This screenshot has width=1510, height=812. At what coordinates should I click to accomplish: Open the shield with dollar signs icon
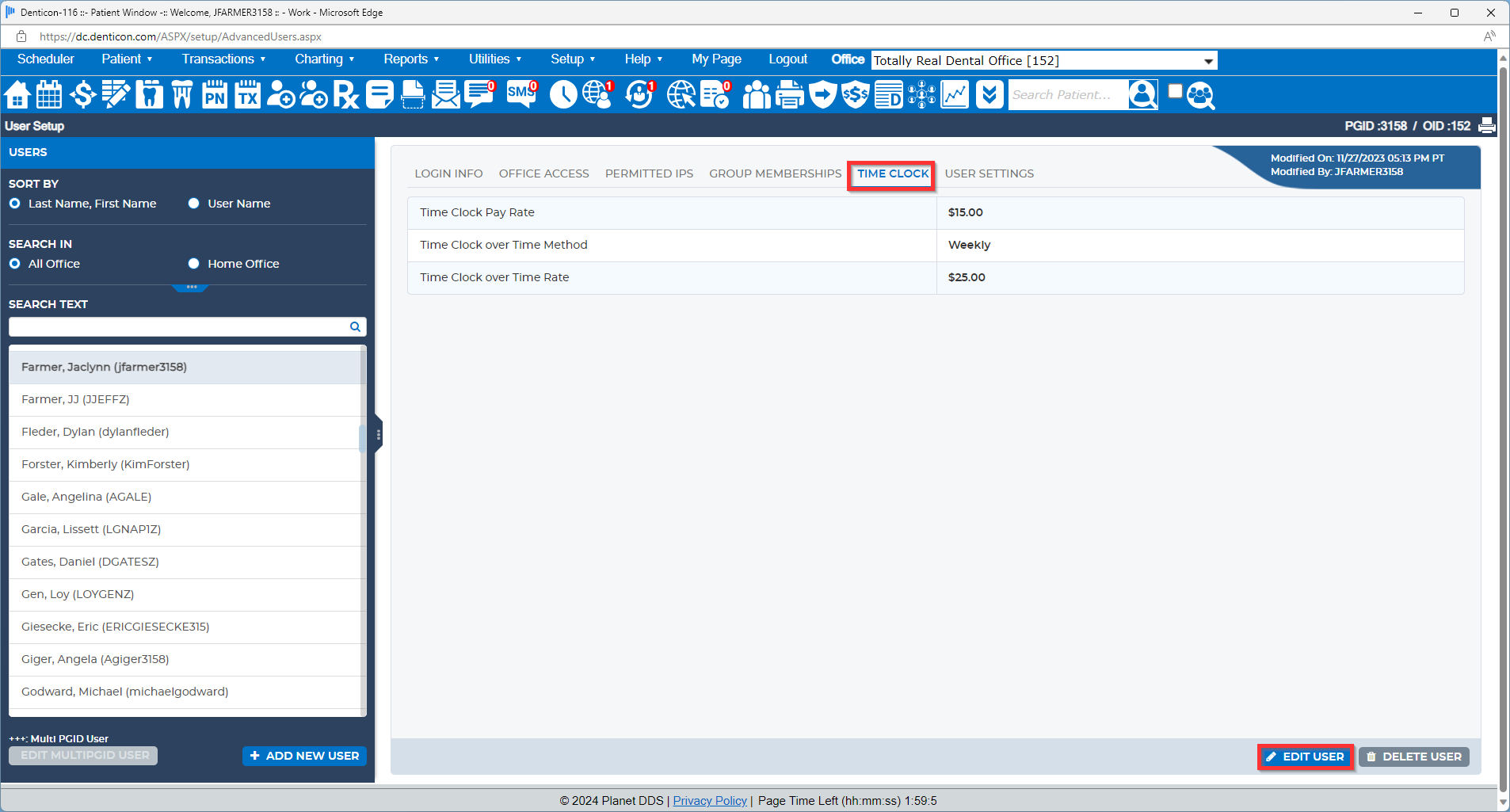click(856, 95)
